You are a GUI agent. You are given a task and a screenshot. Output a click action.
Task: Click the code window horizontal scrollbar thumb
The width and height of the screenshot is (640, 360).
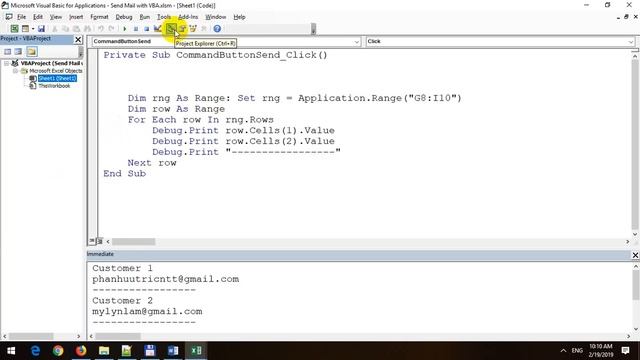point(133,242)
